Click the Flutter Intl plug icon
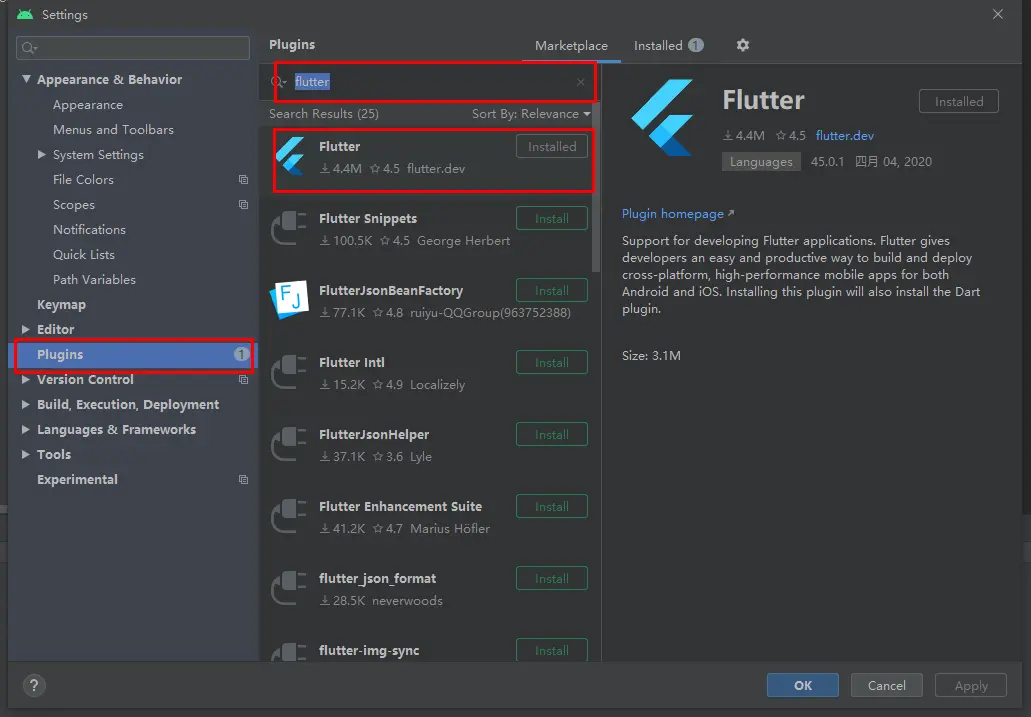The image size is (1031, 717). click(289, 372)
